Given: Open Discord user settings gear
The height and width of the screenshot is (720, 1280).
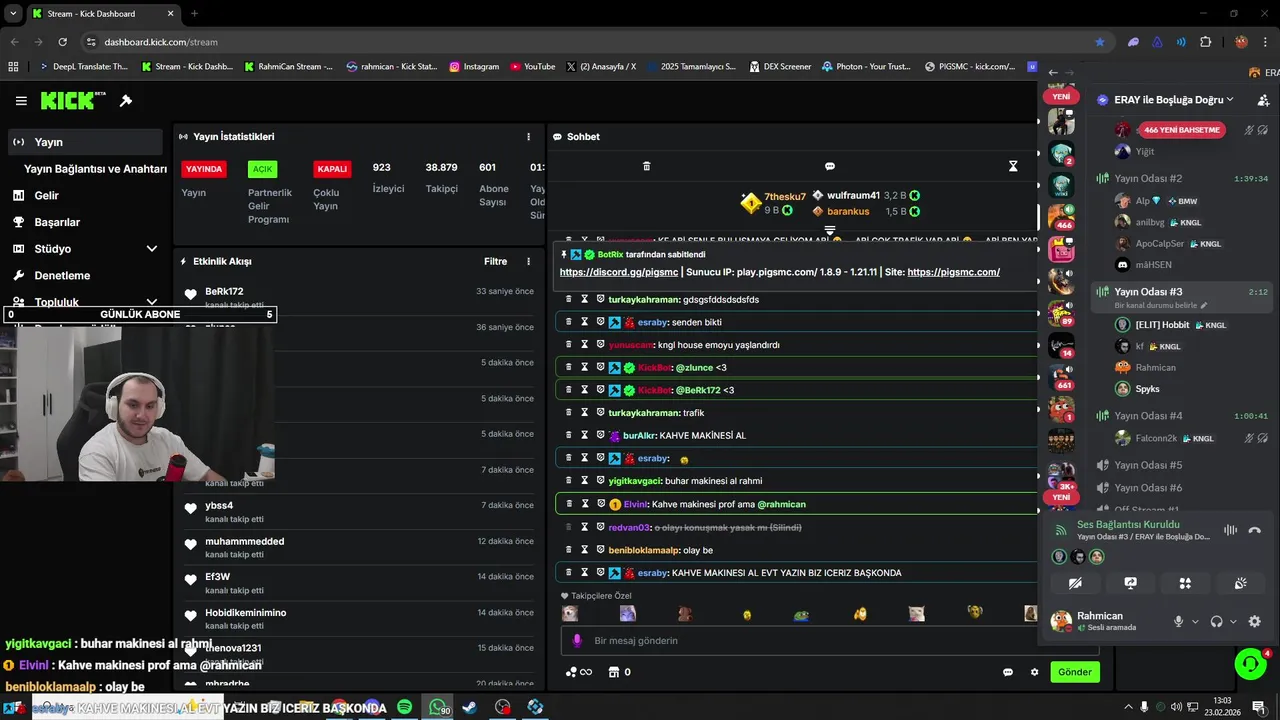Looking at the screenshot, I should point(1255,621).
